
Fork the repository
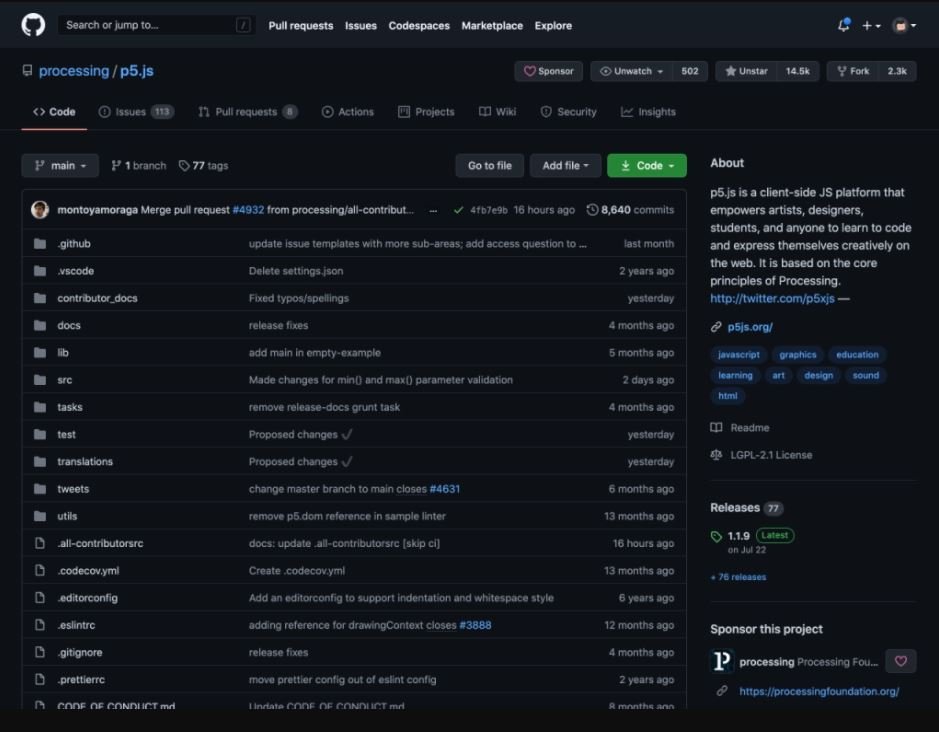pyautogui.click(x=853, y=71)
